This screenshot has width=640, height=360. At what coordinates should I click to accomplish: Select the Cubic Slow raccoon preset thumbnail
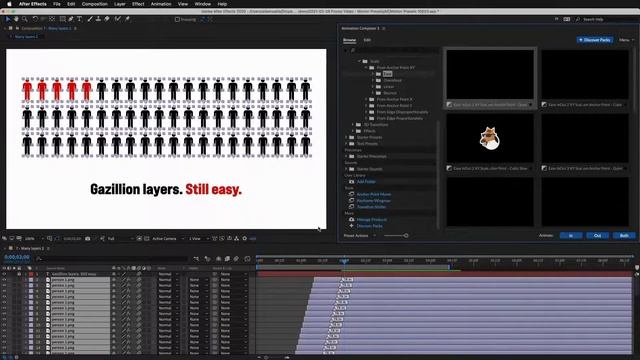[490, 138]
